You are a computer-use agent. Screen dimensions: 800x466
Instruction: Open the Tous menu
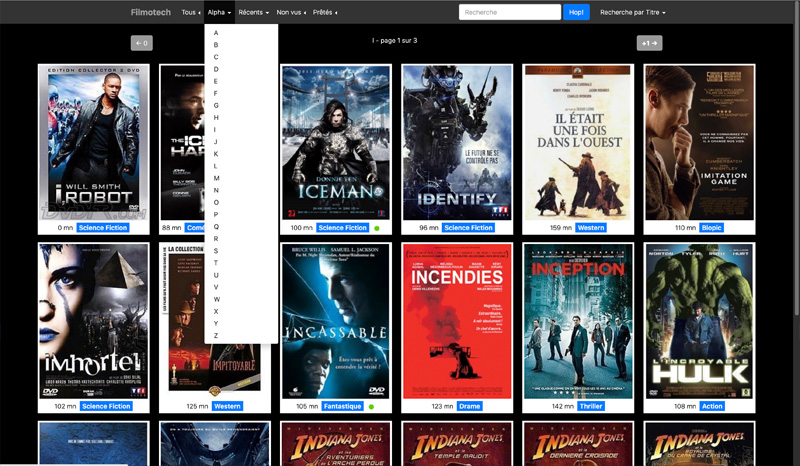[191, 12]
